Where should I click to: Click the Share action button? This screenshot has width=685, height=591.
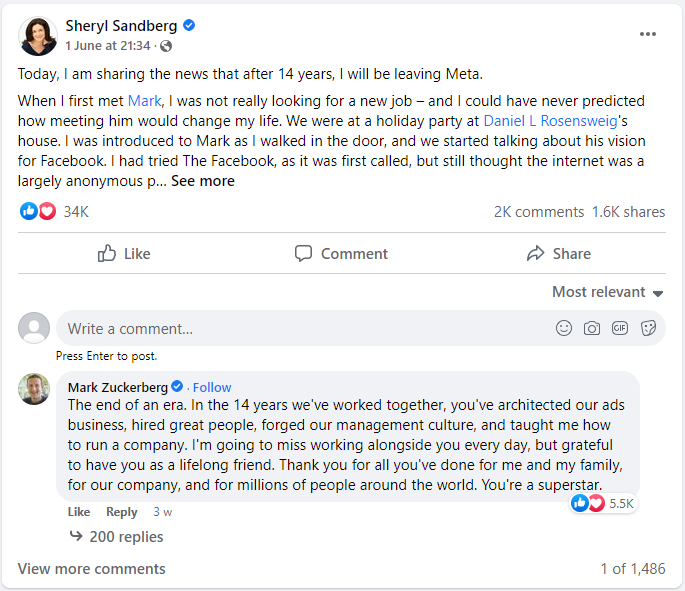click(558, 254)
